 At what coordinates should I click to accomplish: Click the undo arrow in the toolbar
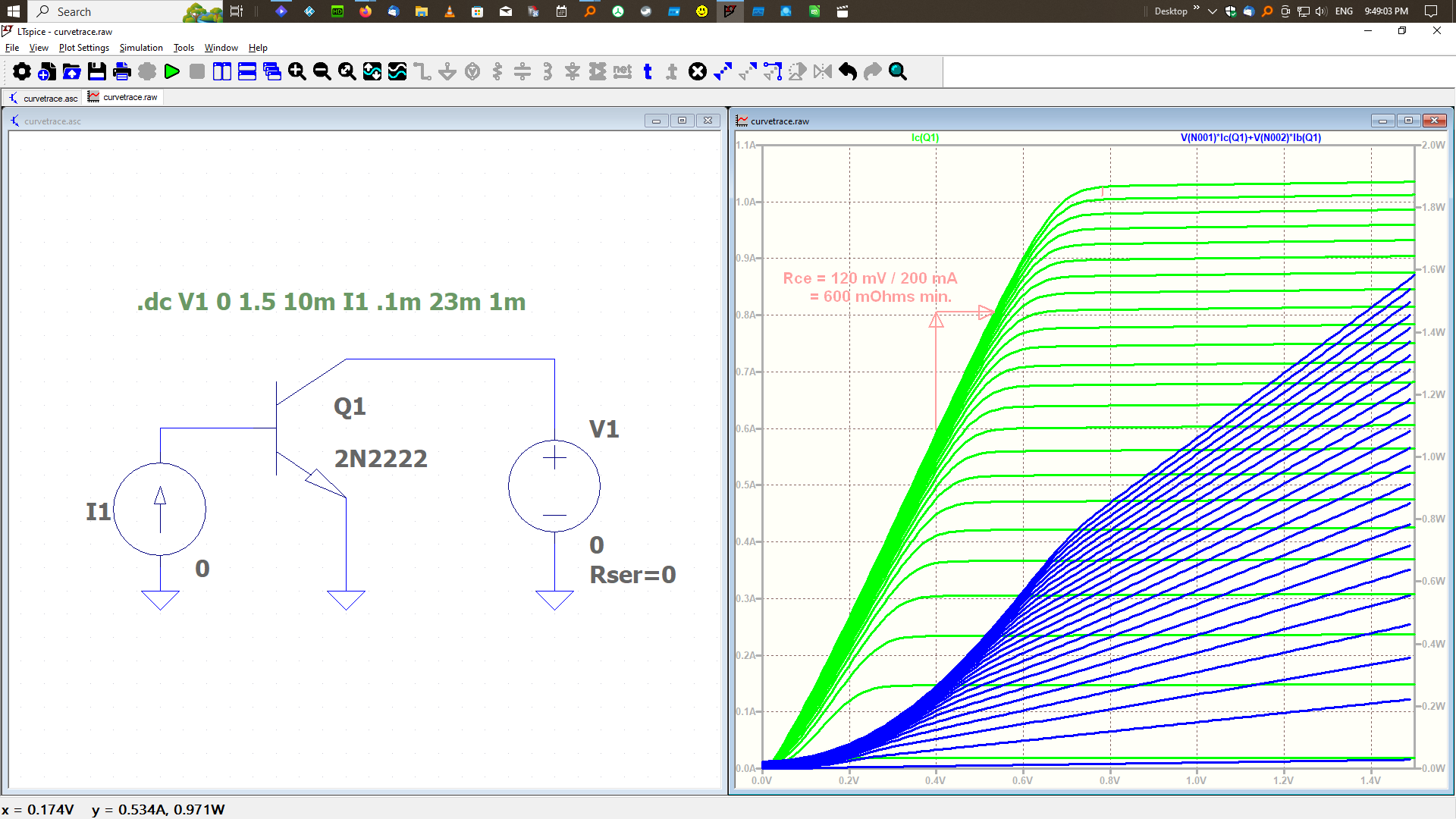point(848,71)
